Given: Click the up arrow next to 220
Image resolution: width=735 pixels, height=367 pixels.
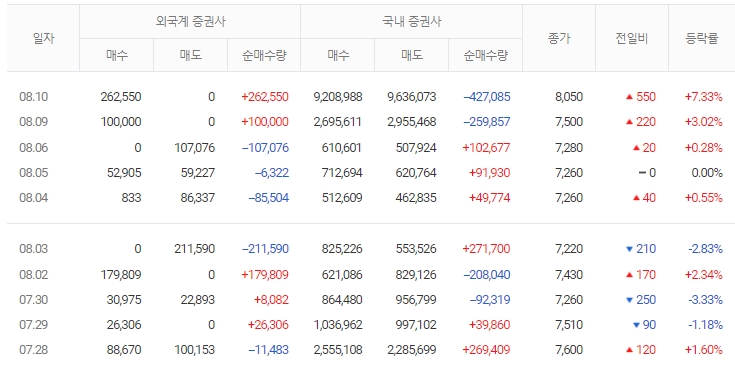Looking at the screenshot, I should point(630,122).
